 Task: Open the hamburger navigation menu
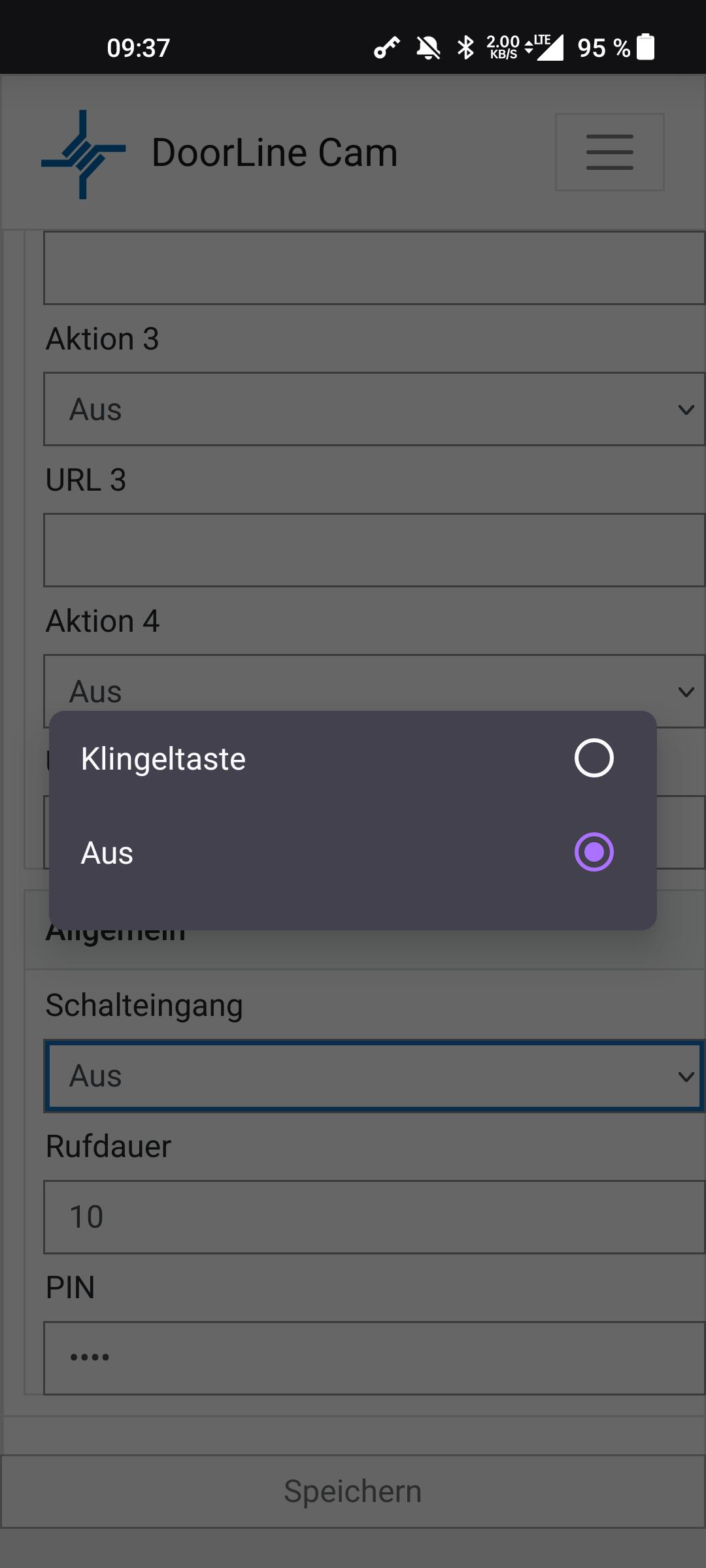(x=609, y=152)
